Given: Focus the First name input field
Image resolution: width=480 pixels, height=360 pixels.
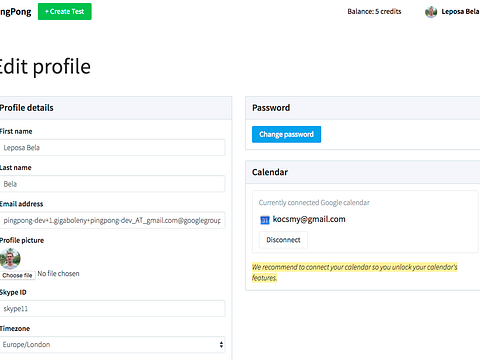Looking at the screenshot, I should [x=112, y=148].
